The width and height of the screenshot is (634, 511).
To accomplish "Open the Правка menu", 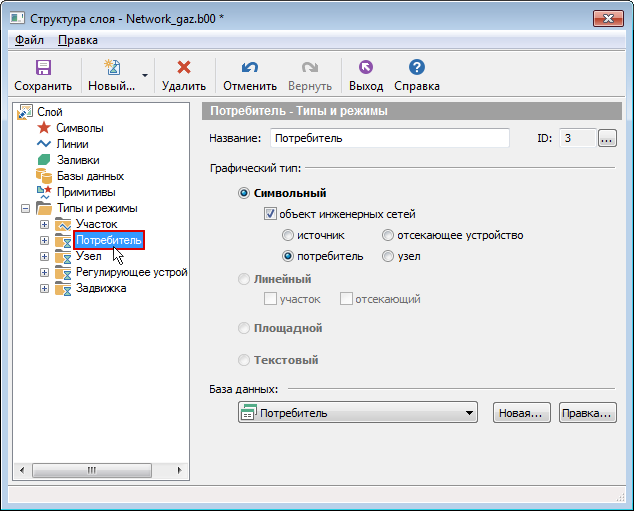I will coord(78,40).
